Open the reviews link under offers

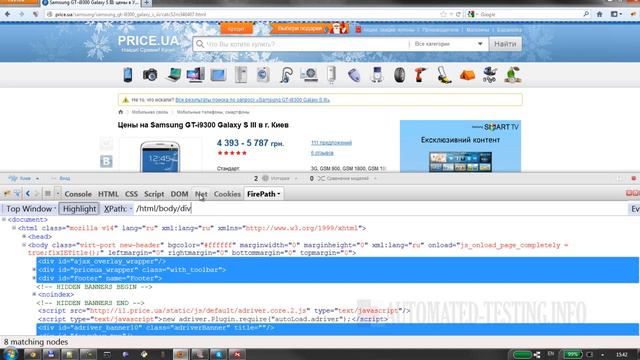[x=322, y=153]
